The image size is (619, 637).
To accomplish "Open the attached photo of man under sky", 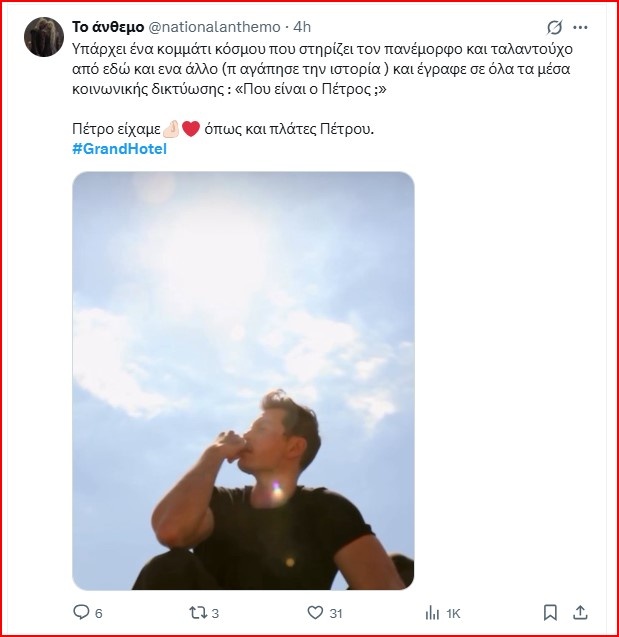I will (x=243, y=380).
